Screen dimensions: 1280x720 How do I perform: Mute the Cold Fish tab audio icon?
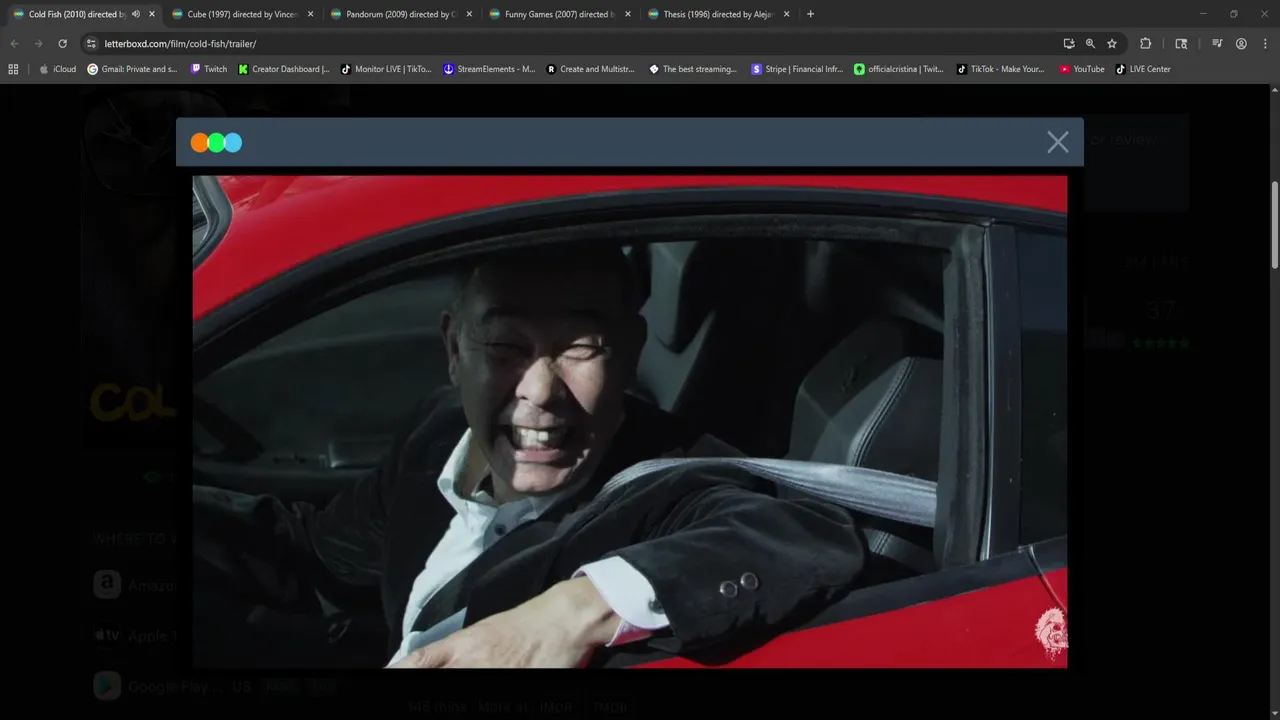pyautogui.click(x=136, y=14)
